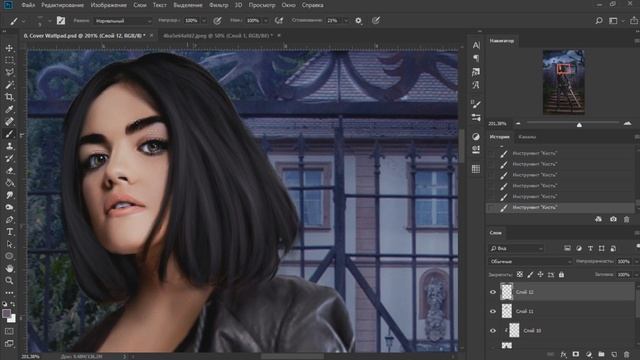Create new adjustment layer icon
Viewport: 640px width, 360px height.
click(589, 354)
